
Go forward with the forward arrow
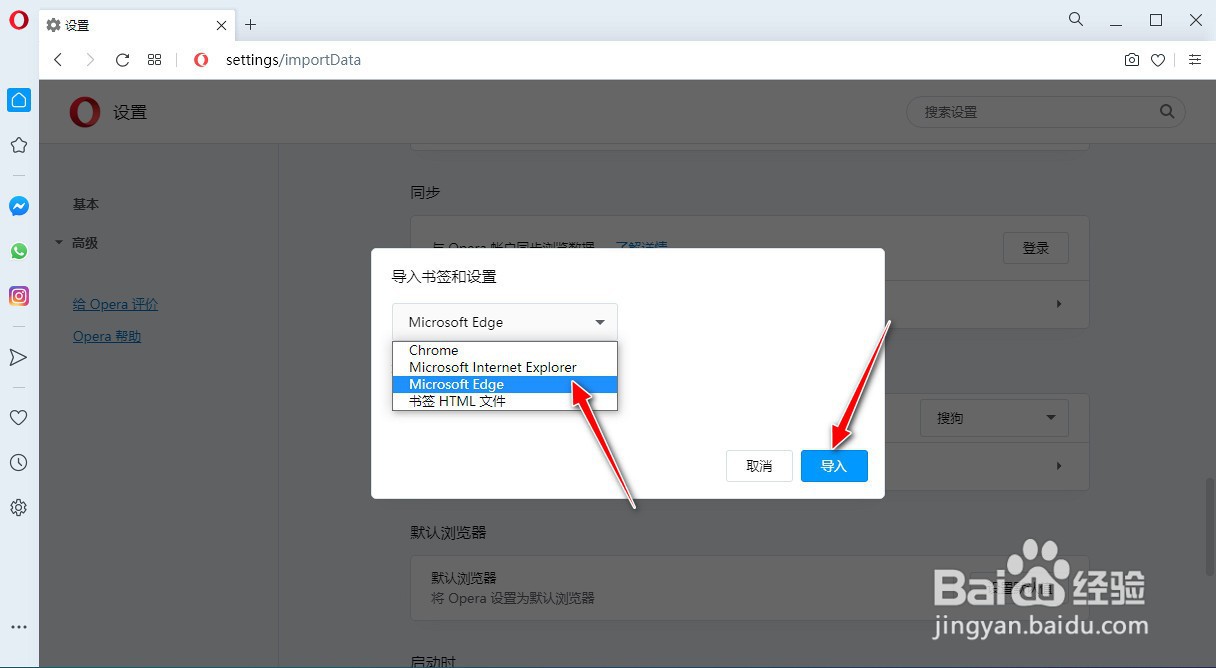click(x=90, y=60)
